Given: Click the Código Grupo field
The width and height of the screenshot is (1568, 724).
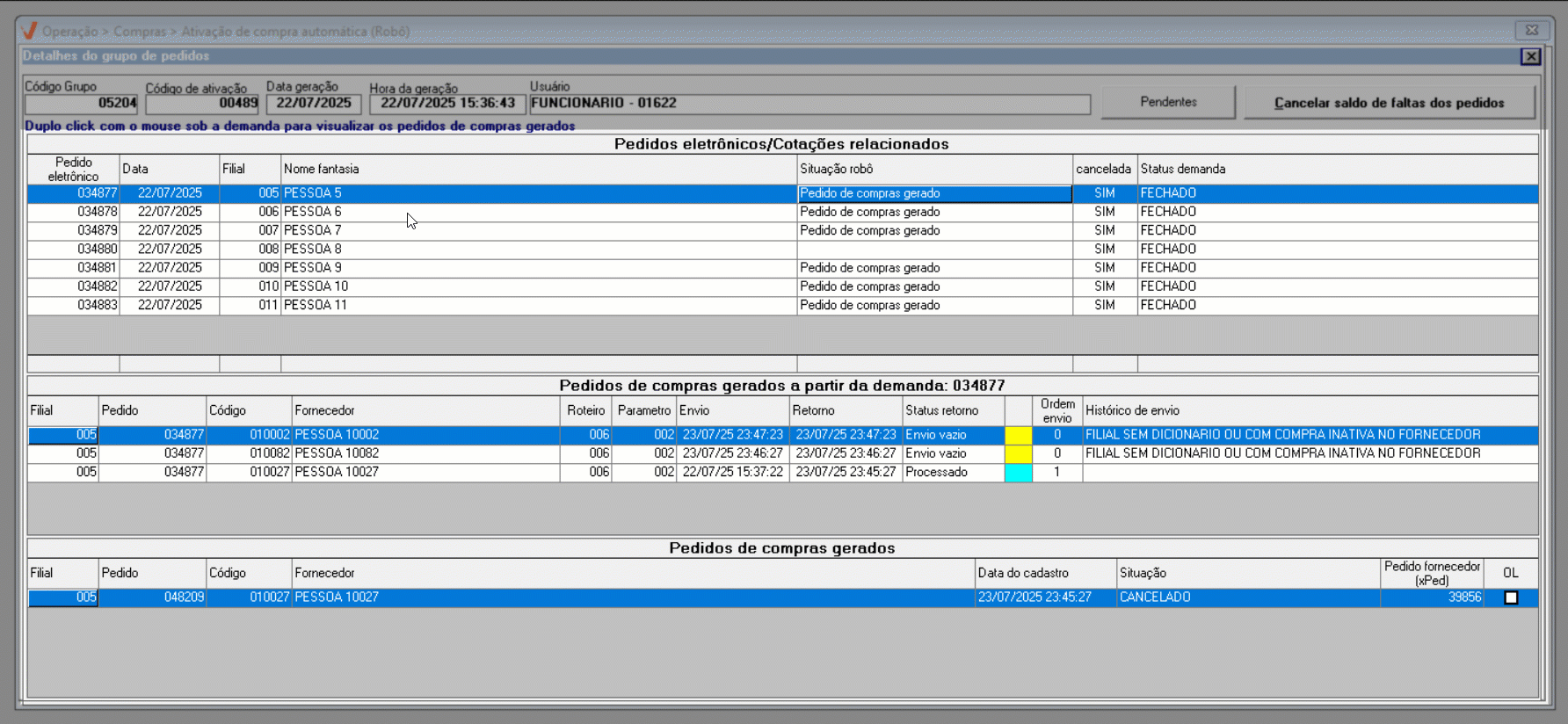Looking at the screenshot, I should [81, 104].
